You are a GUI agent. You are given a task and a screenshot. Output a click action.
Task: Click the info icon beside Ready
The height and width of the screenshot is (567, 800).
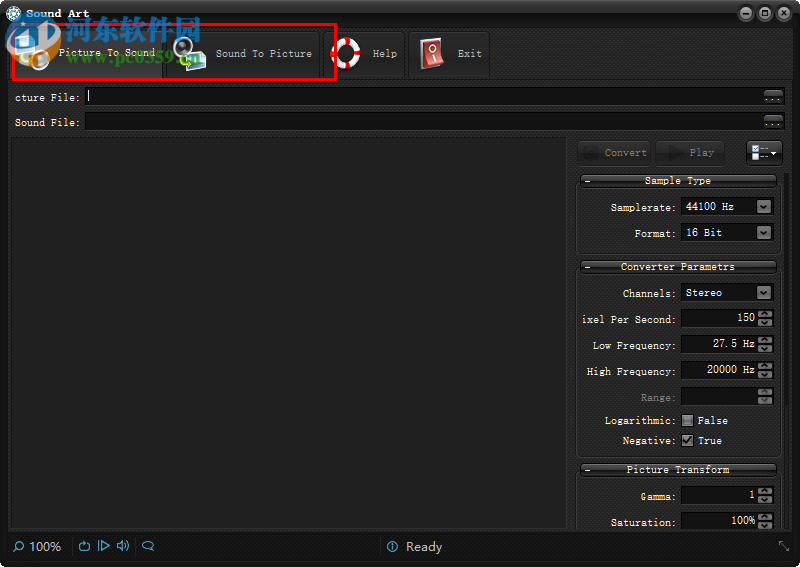click(x=392, y=547)
